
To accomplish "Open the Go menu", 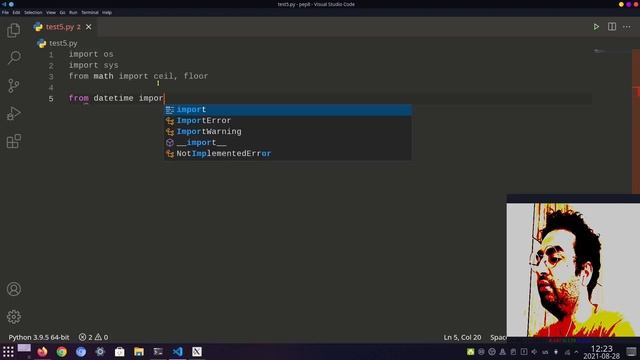I will (x=62, y=13).
